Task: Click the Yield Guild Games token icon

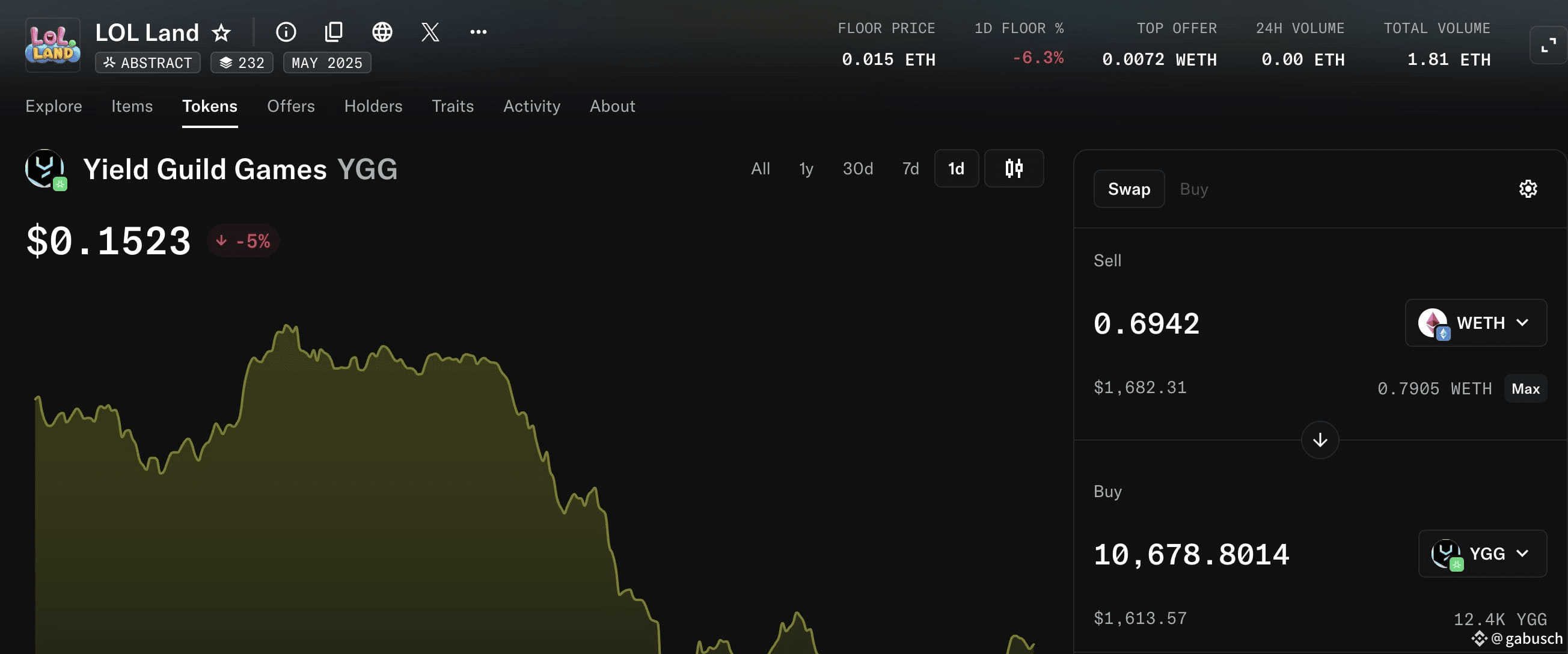Action: point(46,170)
